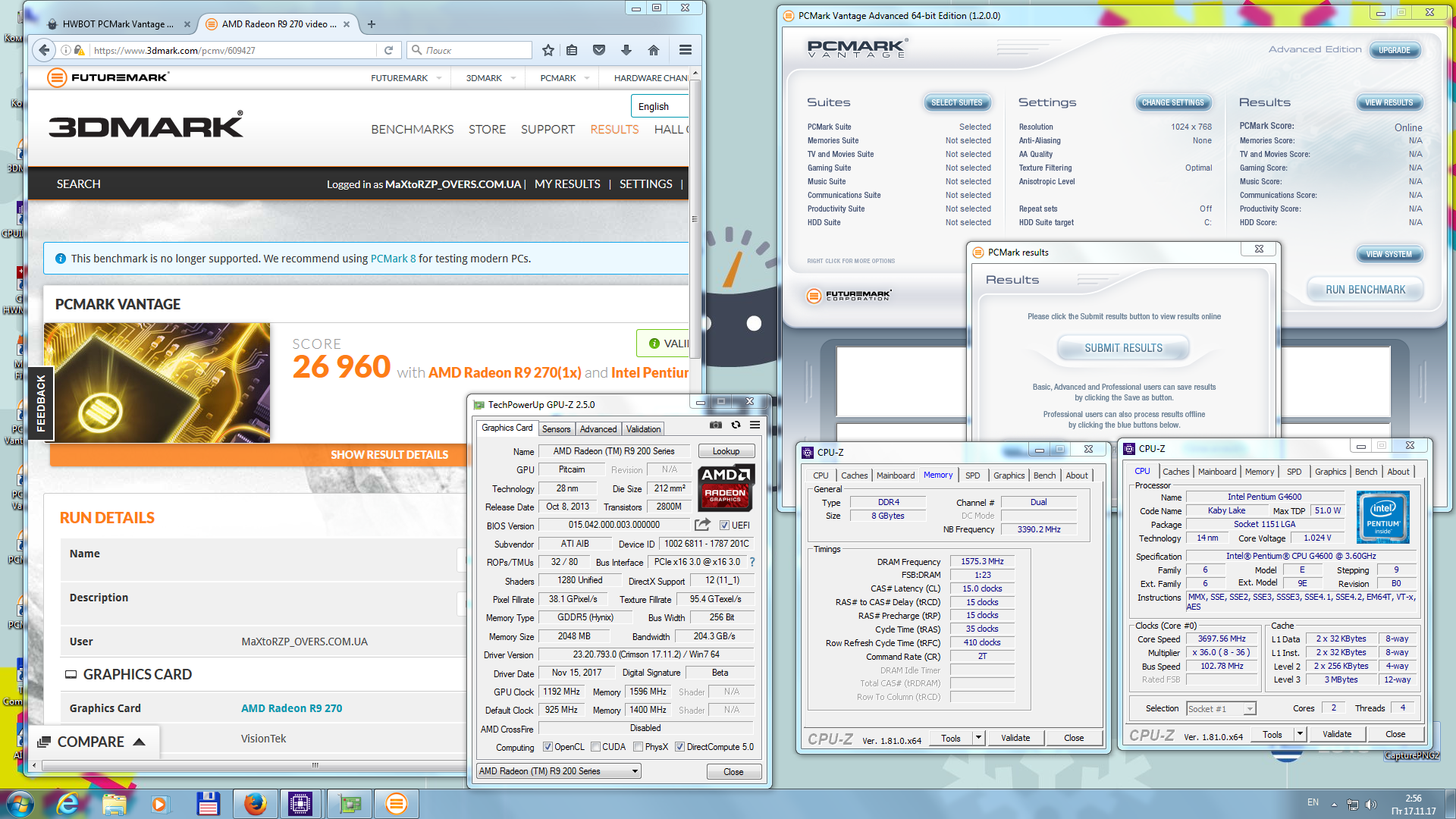The image size is (1456, 819).
Task: Refresh GPU-Z data with the refresh icon
Action: pos(736,425)
